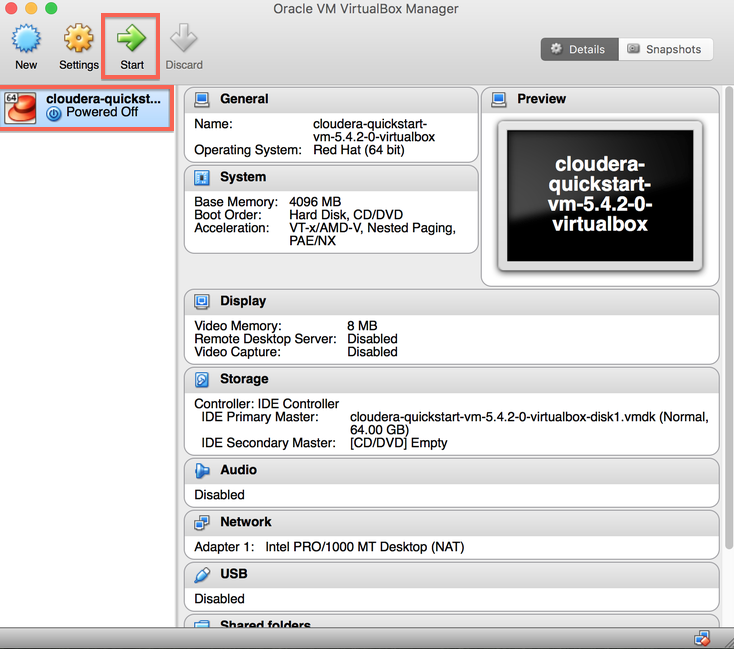This screenshot has height=649, width=734.
Task: Click the Discard toolbar icon
Action: pyautogui.click(x=184, y=38)
